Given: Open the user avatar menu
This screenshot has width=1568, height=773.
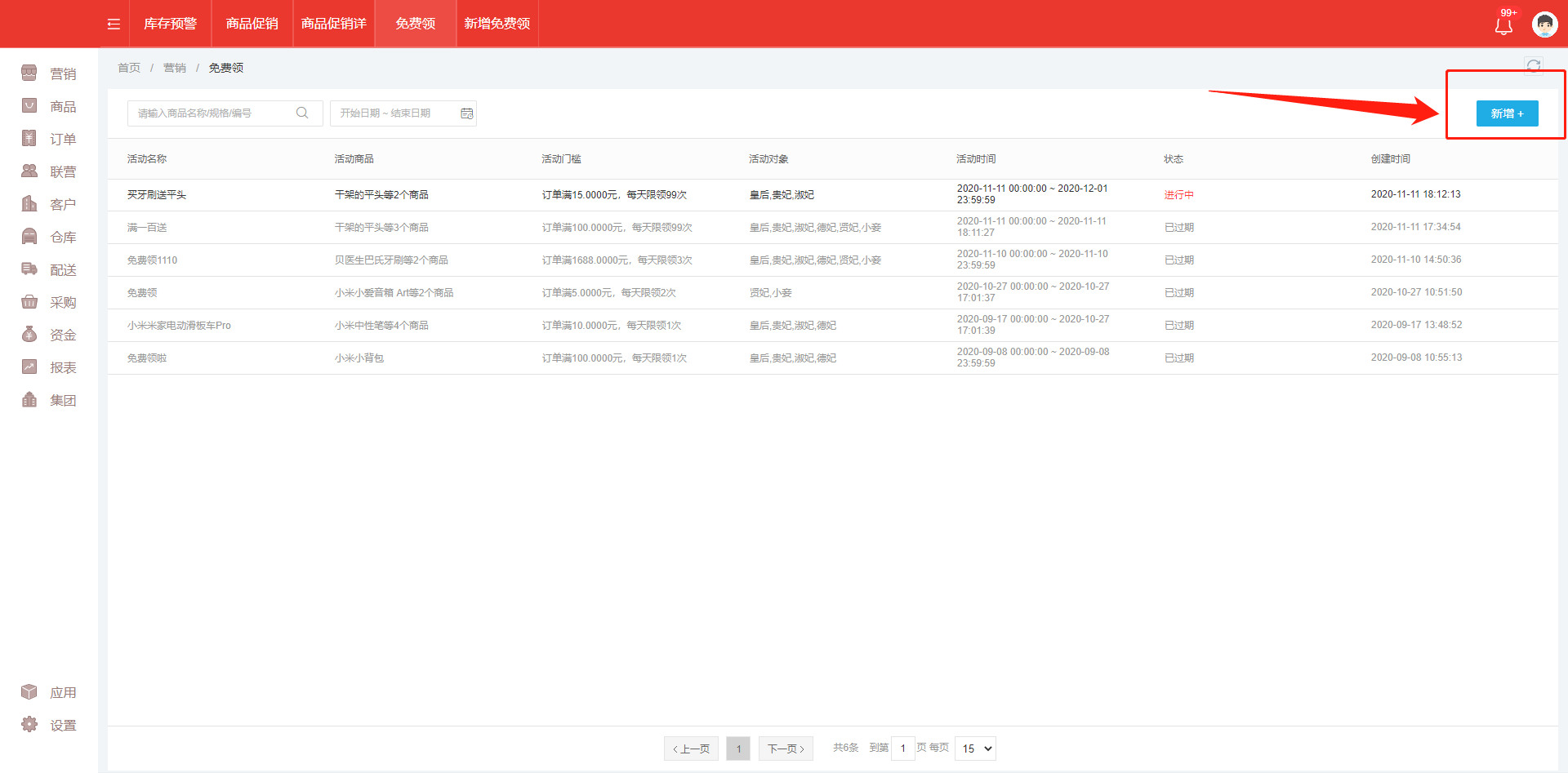Looking at the screenshot, I should click(1544, 24).
